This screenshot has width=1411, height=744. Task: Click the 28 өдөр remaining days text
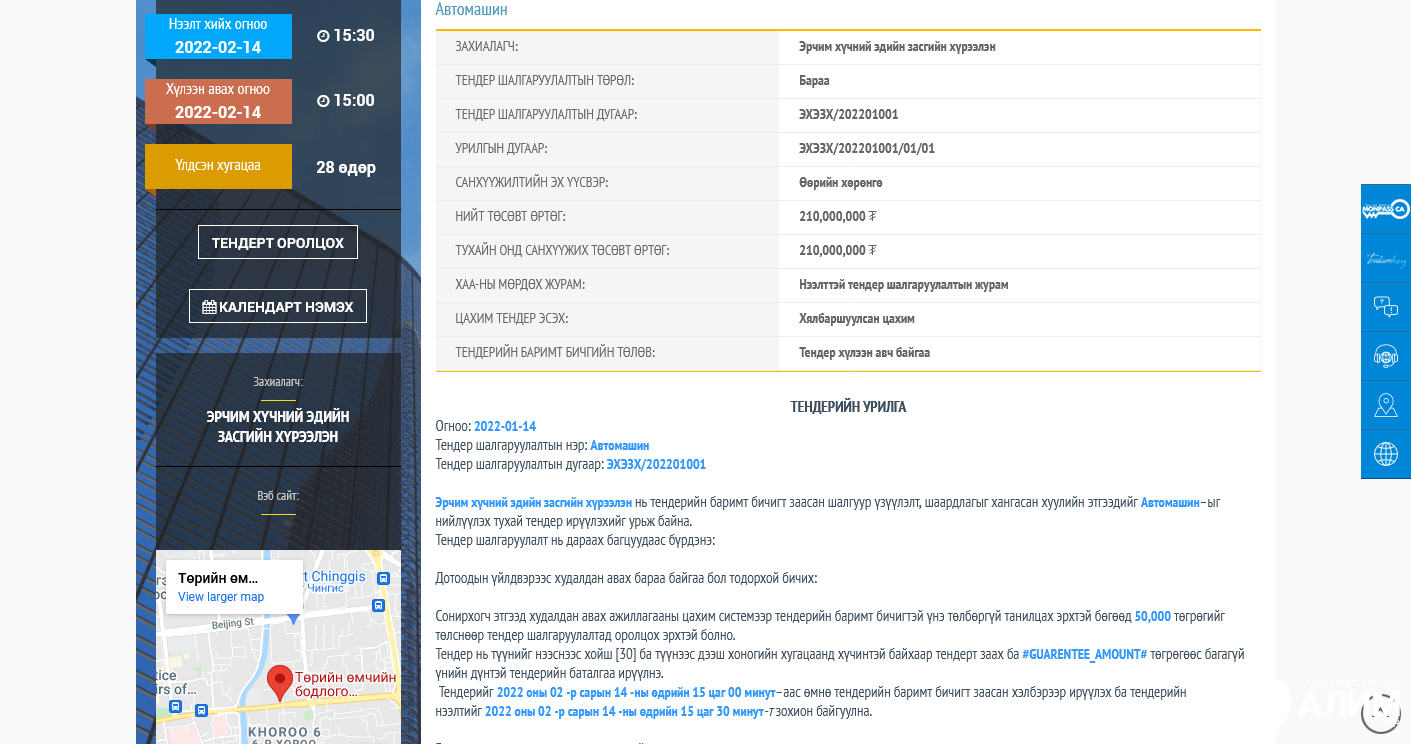(346, 167)
